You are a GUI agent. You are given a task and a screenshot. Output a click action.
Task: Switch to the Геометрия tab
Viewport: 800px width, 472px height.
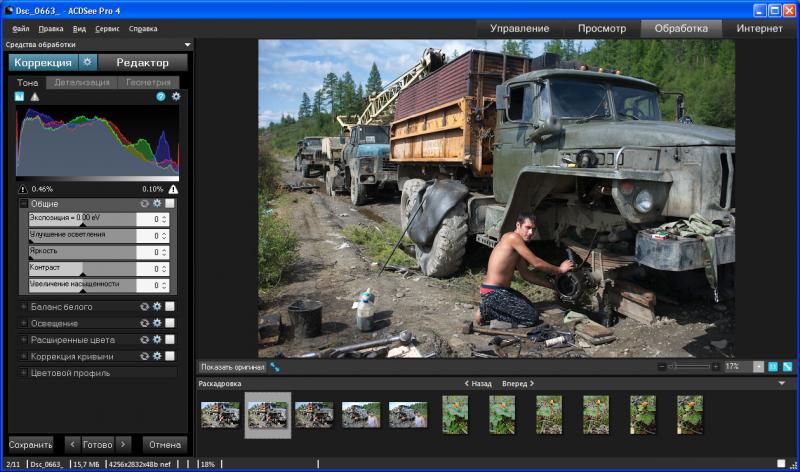(148, 82)
